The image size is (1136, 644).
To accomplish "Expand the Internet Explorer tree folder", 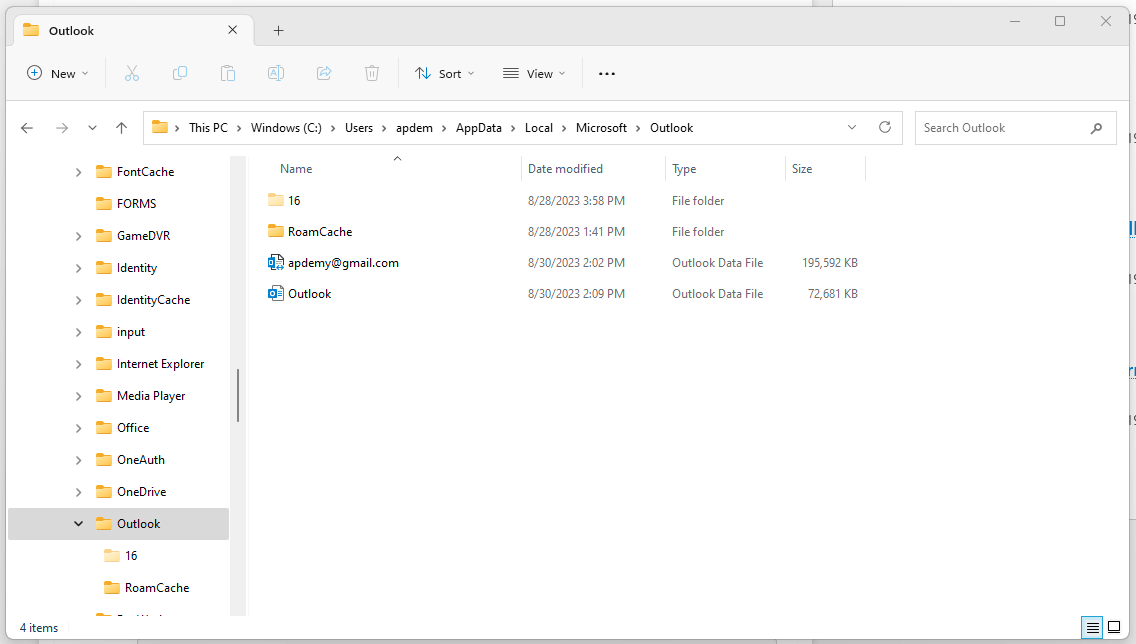I will pyautogui.click(x=78, y=364).
